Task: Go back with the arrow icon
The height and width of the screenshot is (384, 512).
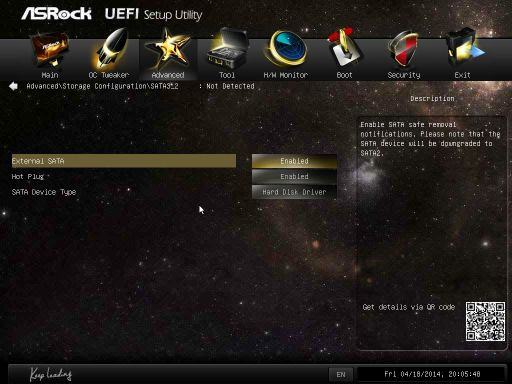Action: (13, 86)
